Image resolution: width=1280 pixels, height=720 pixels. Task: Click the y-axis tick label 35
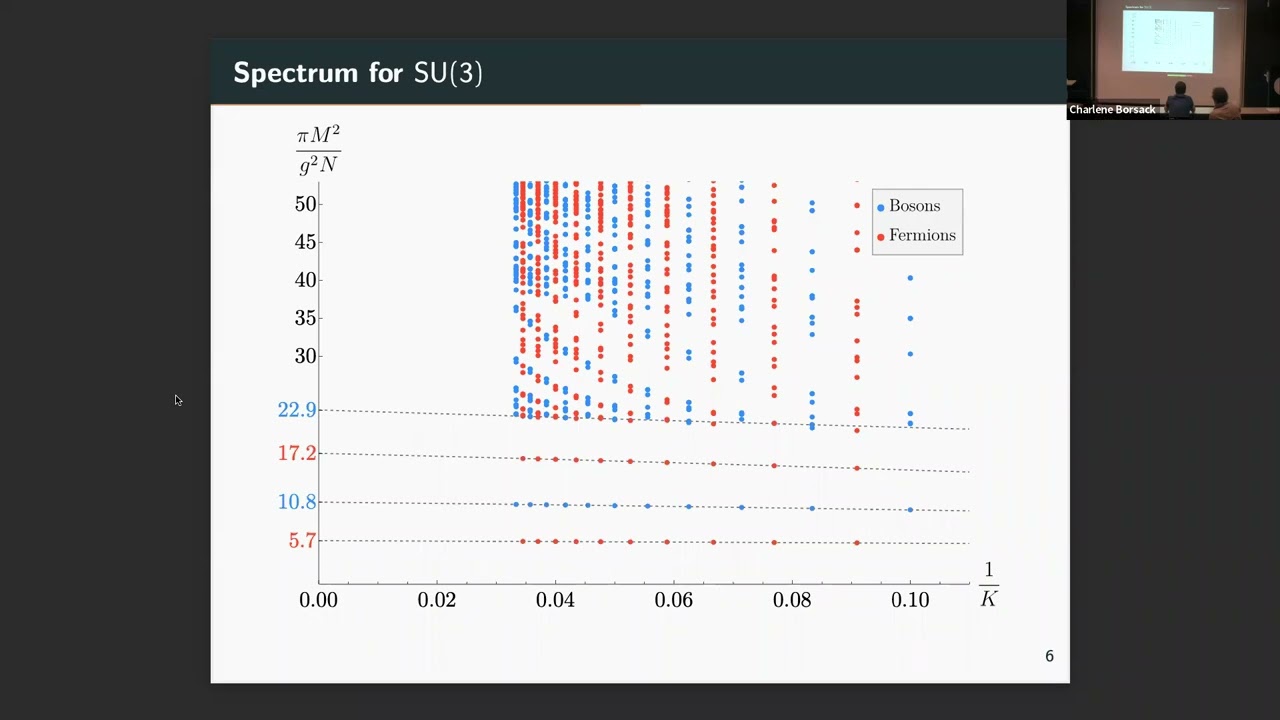pyautogui.click(x=305, y=318)
